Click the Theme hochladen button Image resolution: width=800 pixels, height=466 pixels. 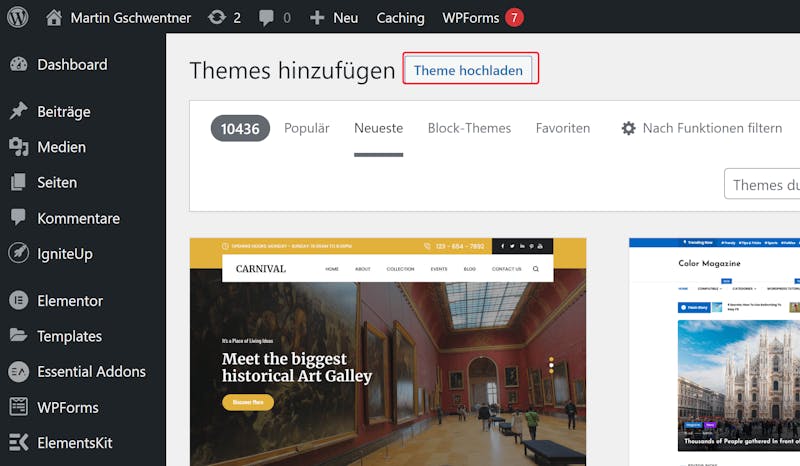[x=468, y=70]
